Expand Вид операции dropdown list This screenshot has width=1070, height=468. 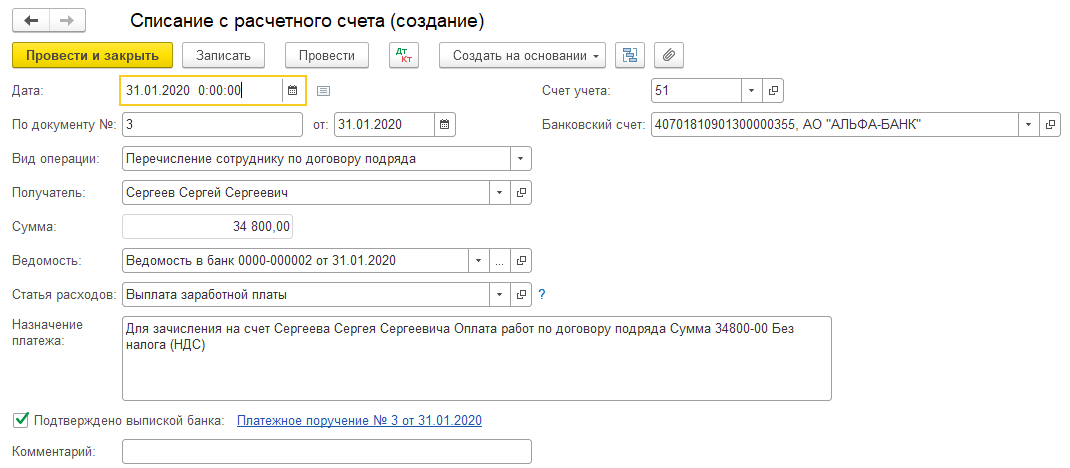[520, 159]
